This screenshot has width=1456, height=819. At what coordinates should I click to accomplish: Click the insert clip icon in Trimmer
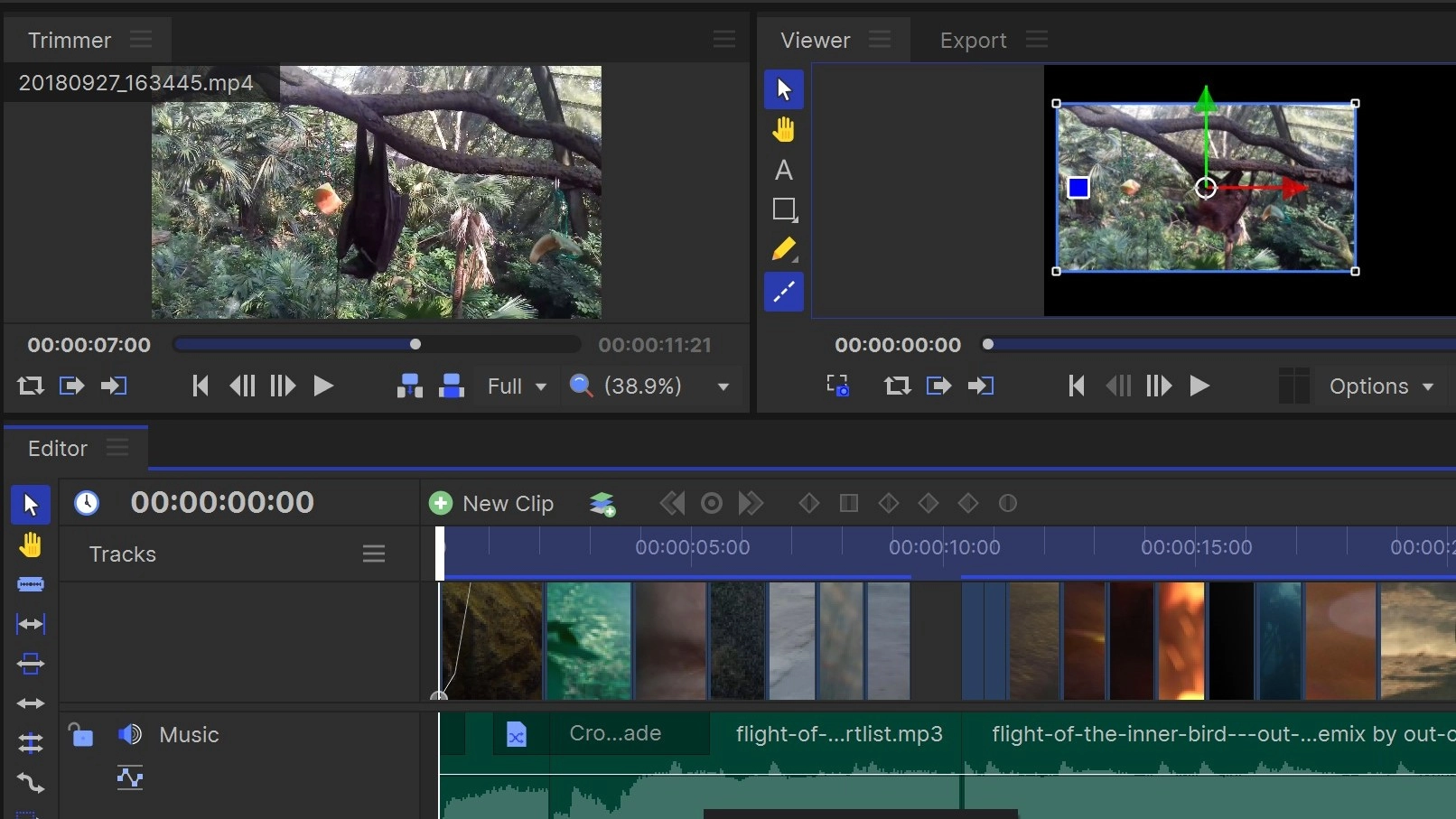click(x=410, y=386)
